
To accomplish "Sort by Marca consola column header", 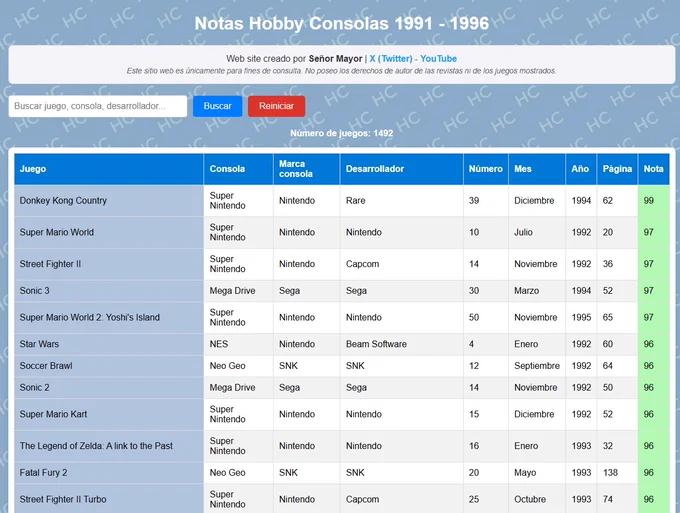I will point(307,169).
